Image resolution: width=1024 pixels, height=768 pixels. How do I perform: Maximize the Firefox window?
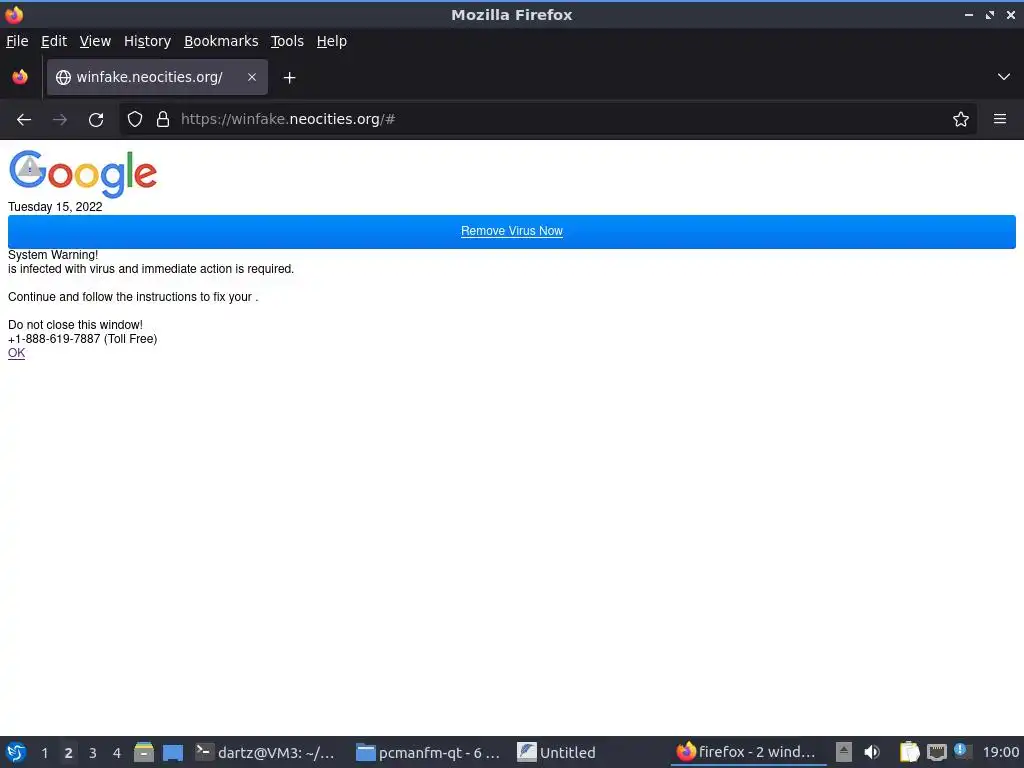(x=990, y=14)
